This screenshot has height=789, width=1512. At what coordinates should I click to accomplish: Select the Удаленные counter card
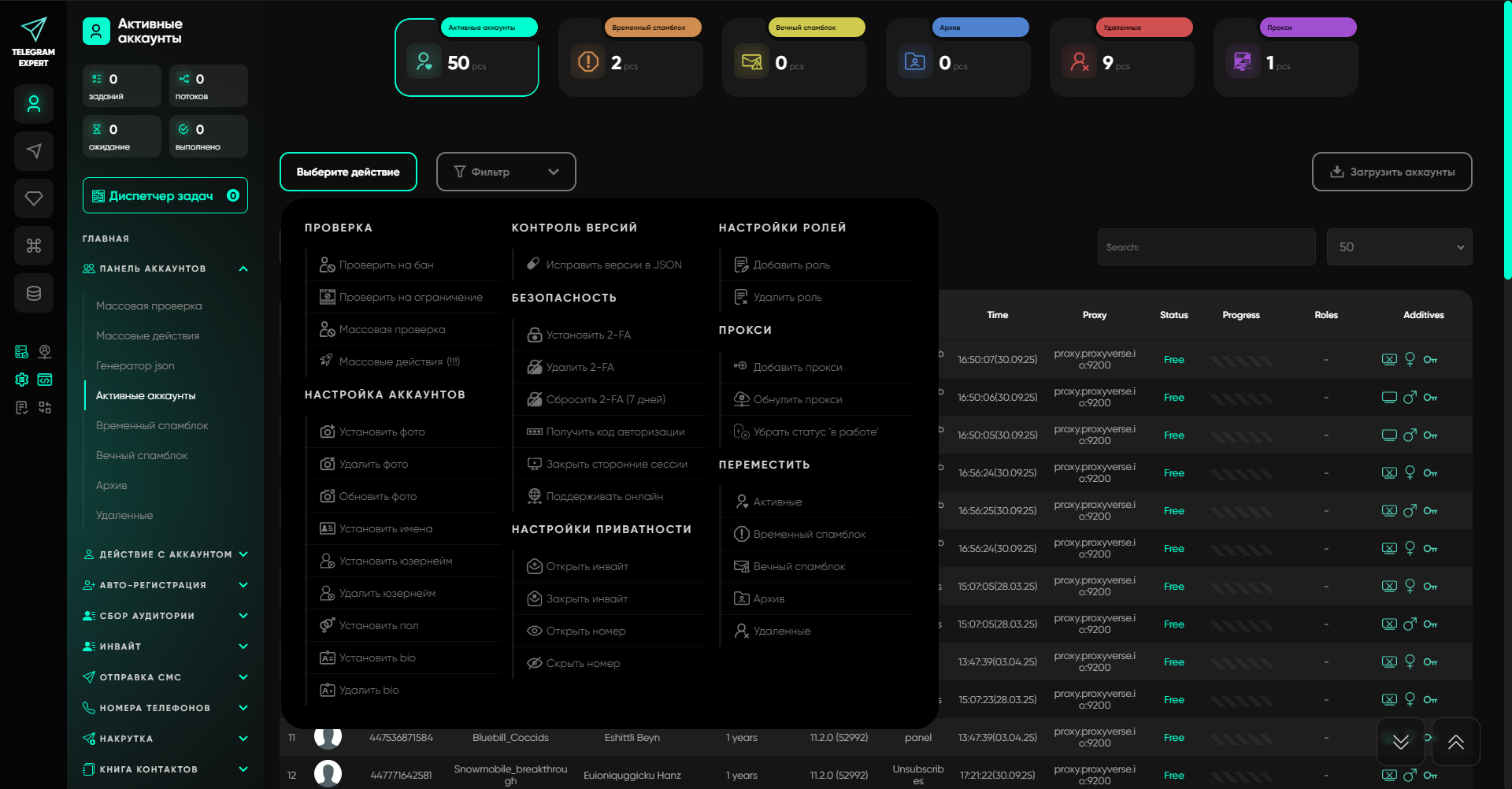point(1121,58)
